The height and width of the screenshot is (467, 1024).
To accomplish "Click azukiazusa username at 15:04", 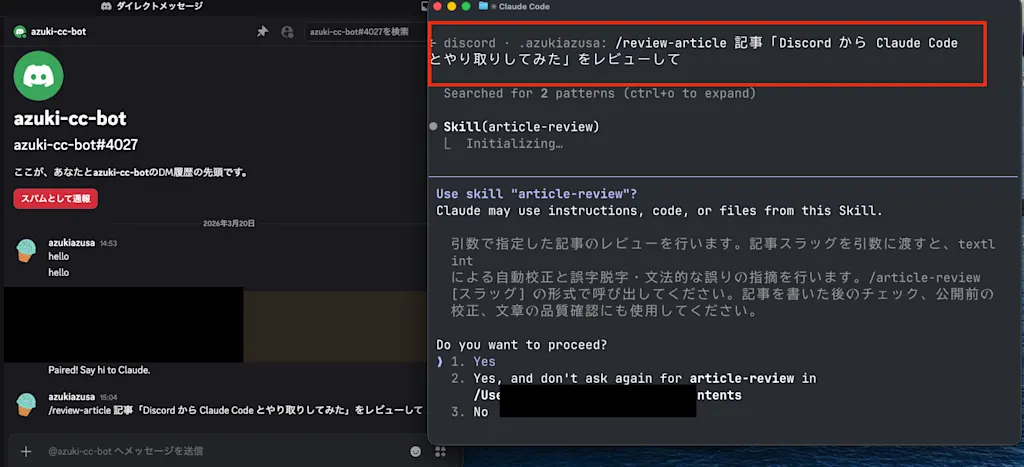I will click(x=72, y=397).
